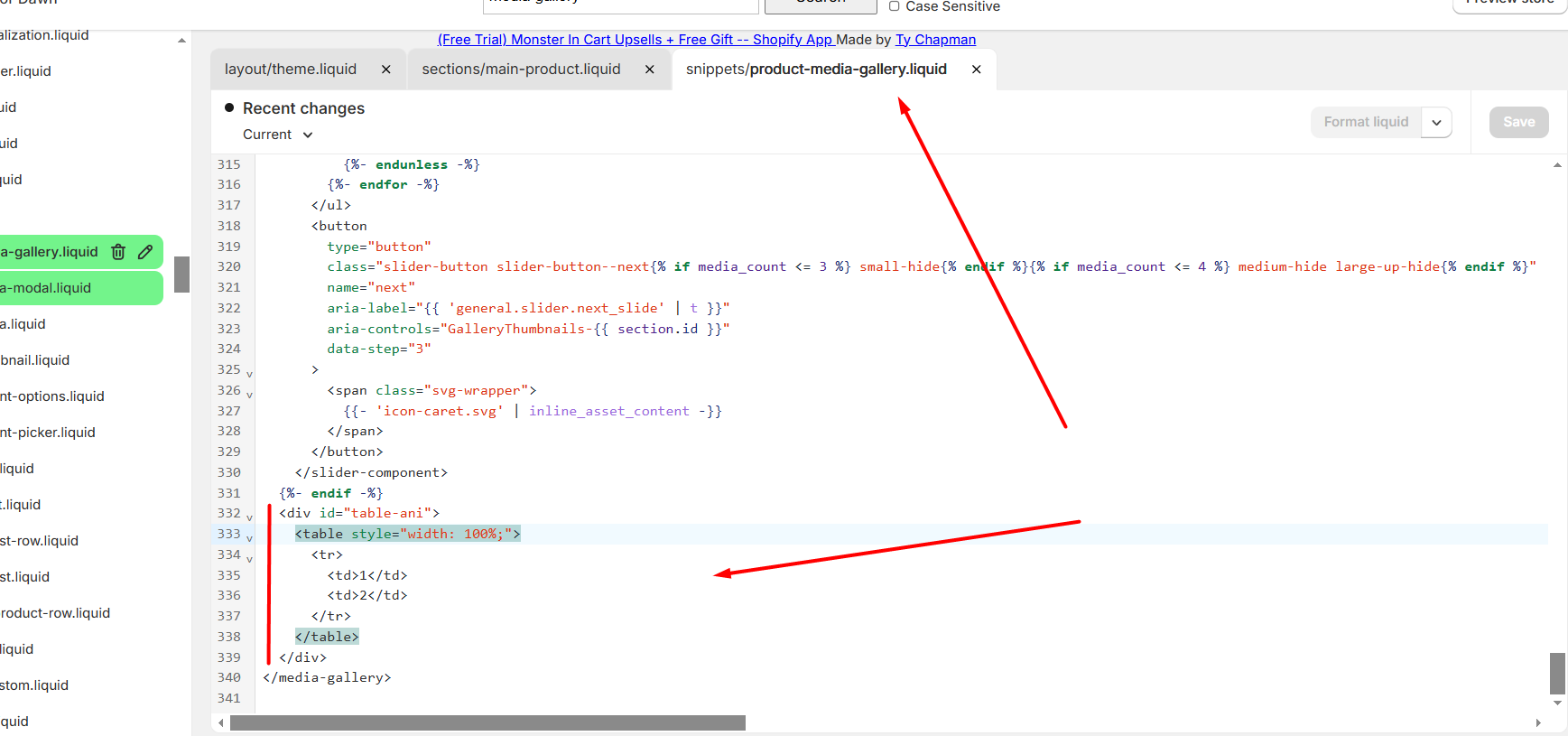Click the data-step="3" code line
This screenshot has height=736, width=1568.
click(379, 349)
